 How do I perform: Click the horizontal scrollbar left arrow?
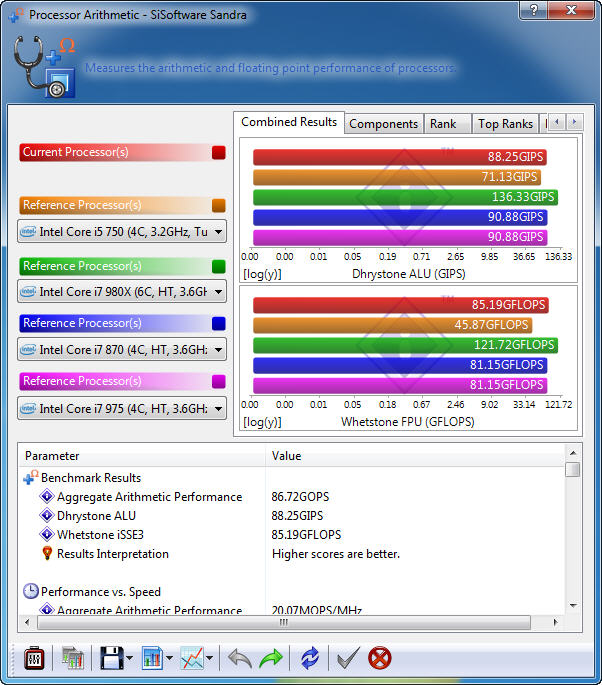[x=27, y=622]
